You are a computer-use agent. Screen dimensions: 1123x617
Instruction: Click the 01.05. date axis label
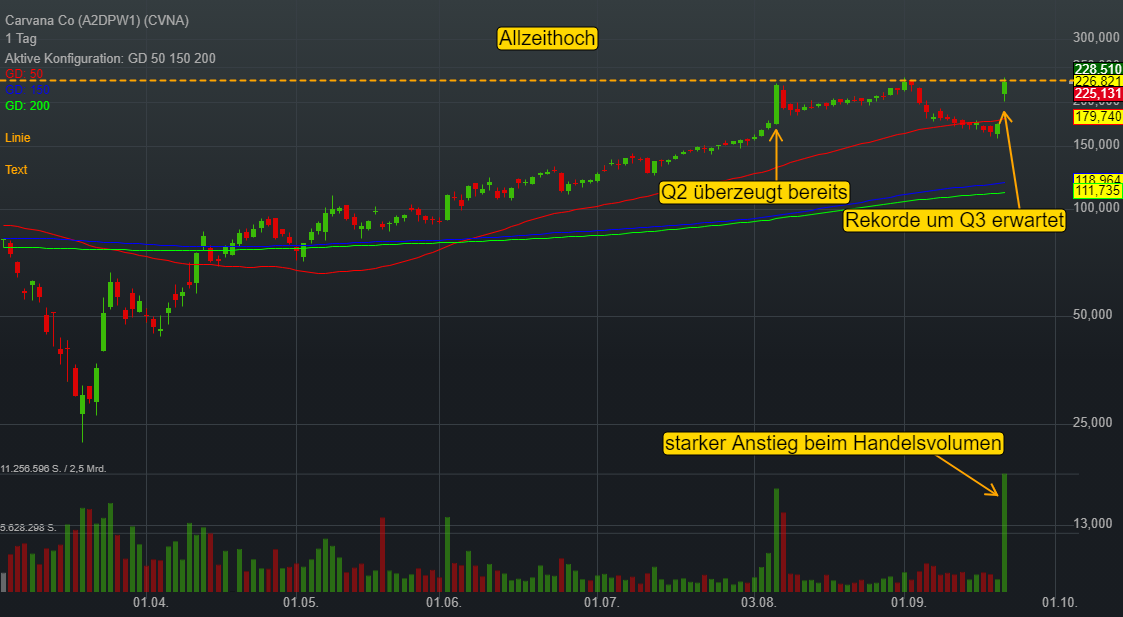(x=300, y=602)
